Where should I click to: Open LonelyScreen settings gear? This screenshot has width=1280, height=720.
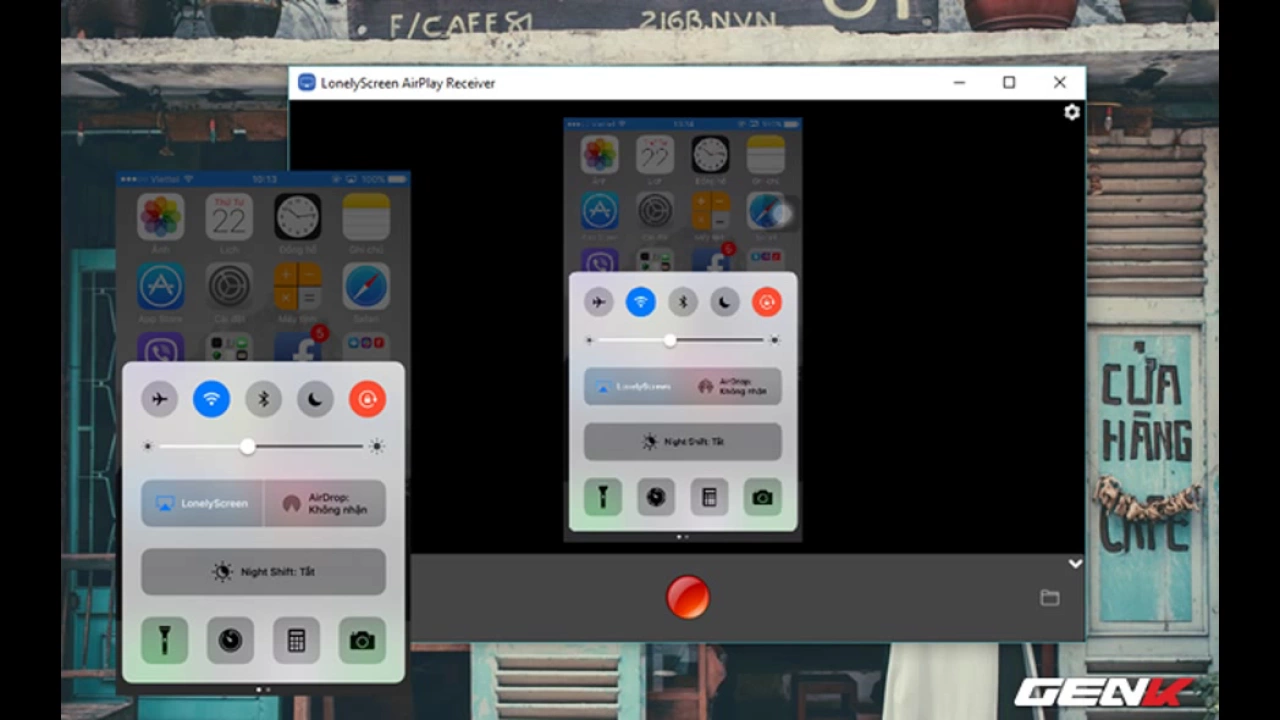point(1072,112)
